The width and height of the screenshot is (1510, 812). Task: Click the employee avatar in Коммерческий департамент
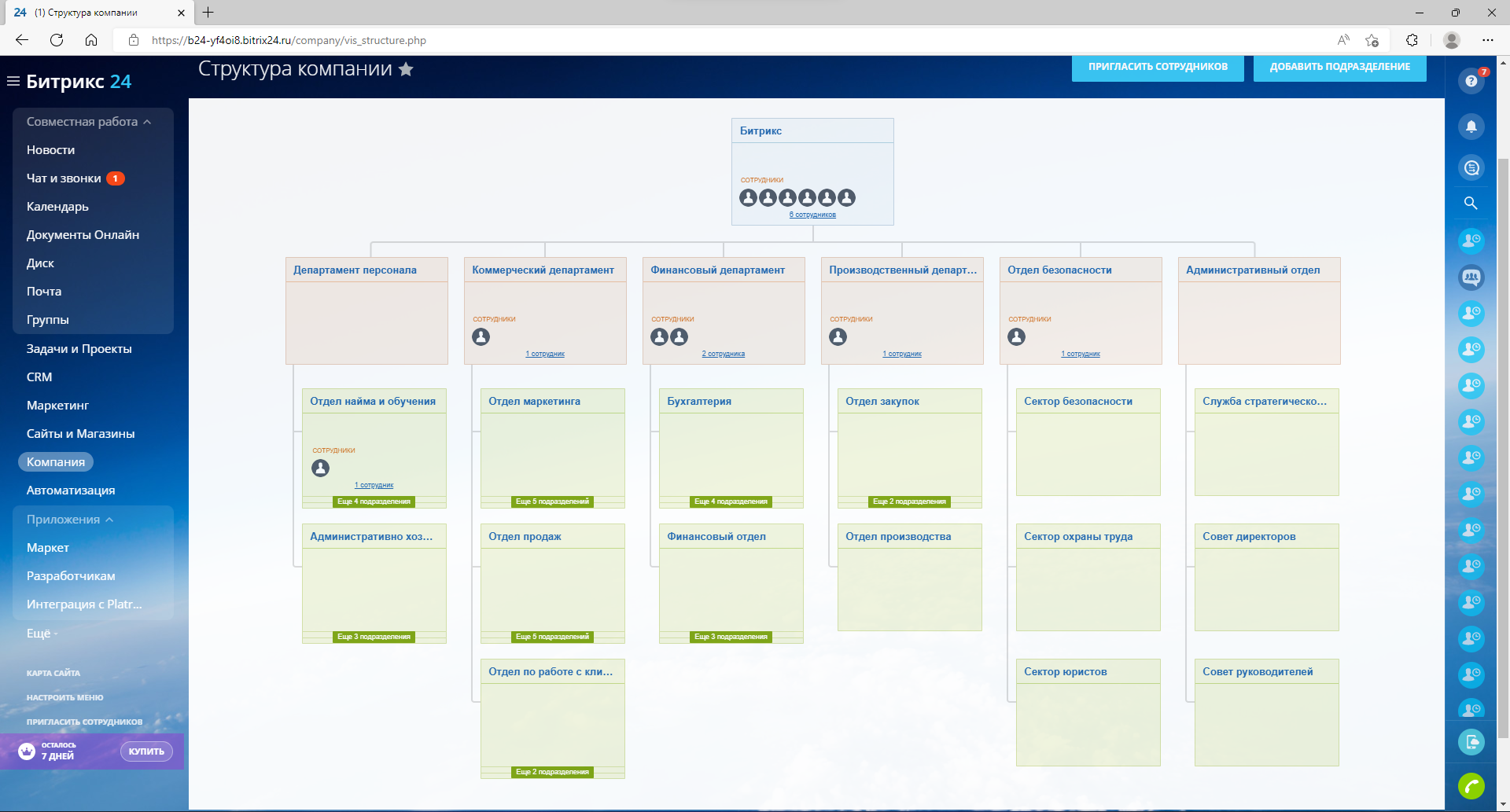click(481, 337)
